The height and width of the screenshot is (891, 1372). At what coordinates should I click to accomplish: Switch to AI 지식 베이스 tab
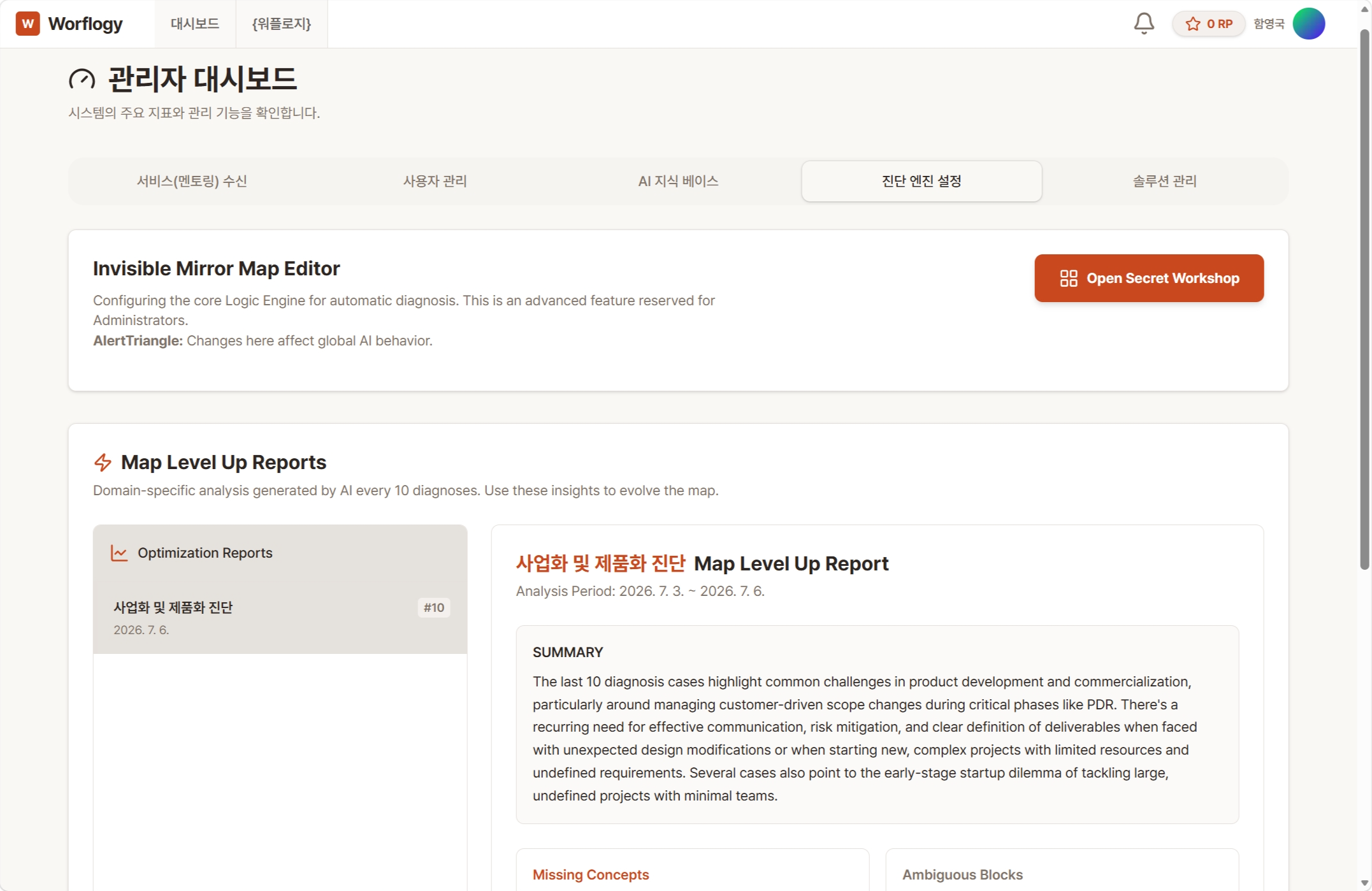[678, 181]
